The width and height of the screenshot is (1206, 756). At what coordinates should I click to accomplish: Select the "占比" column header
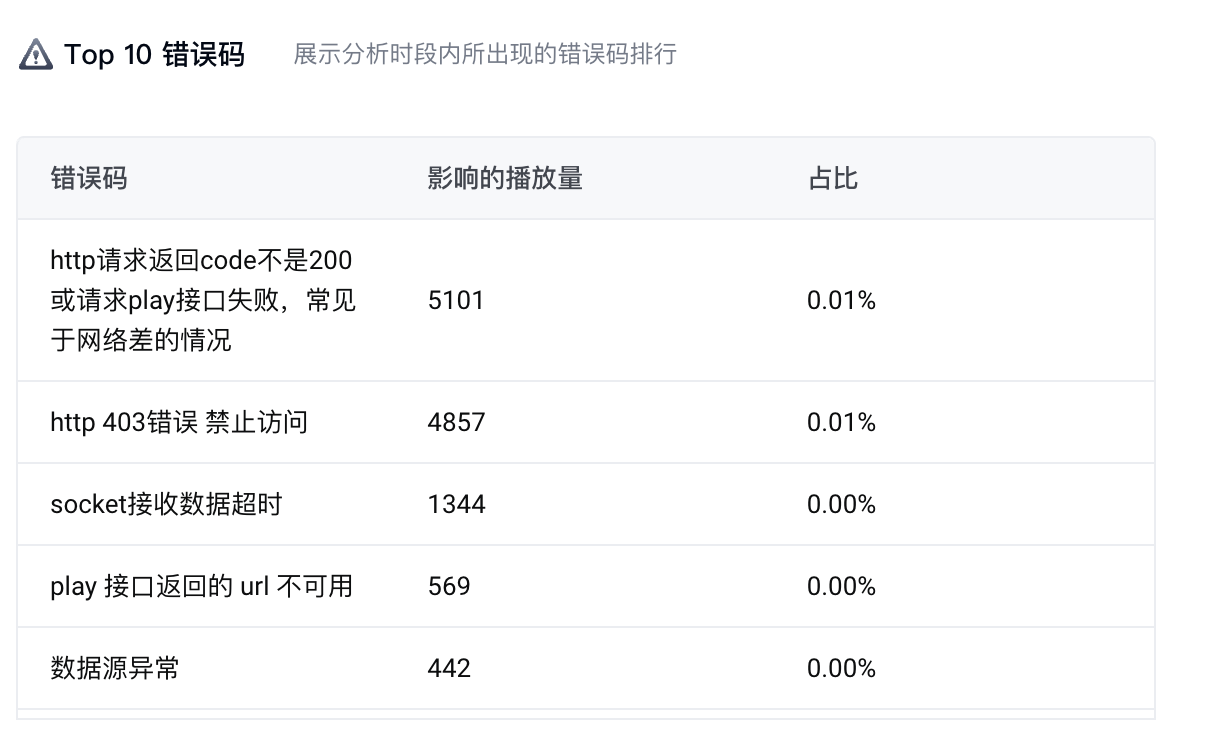click(x=833, y=179)
